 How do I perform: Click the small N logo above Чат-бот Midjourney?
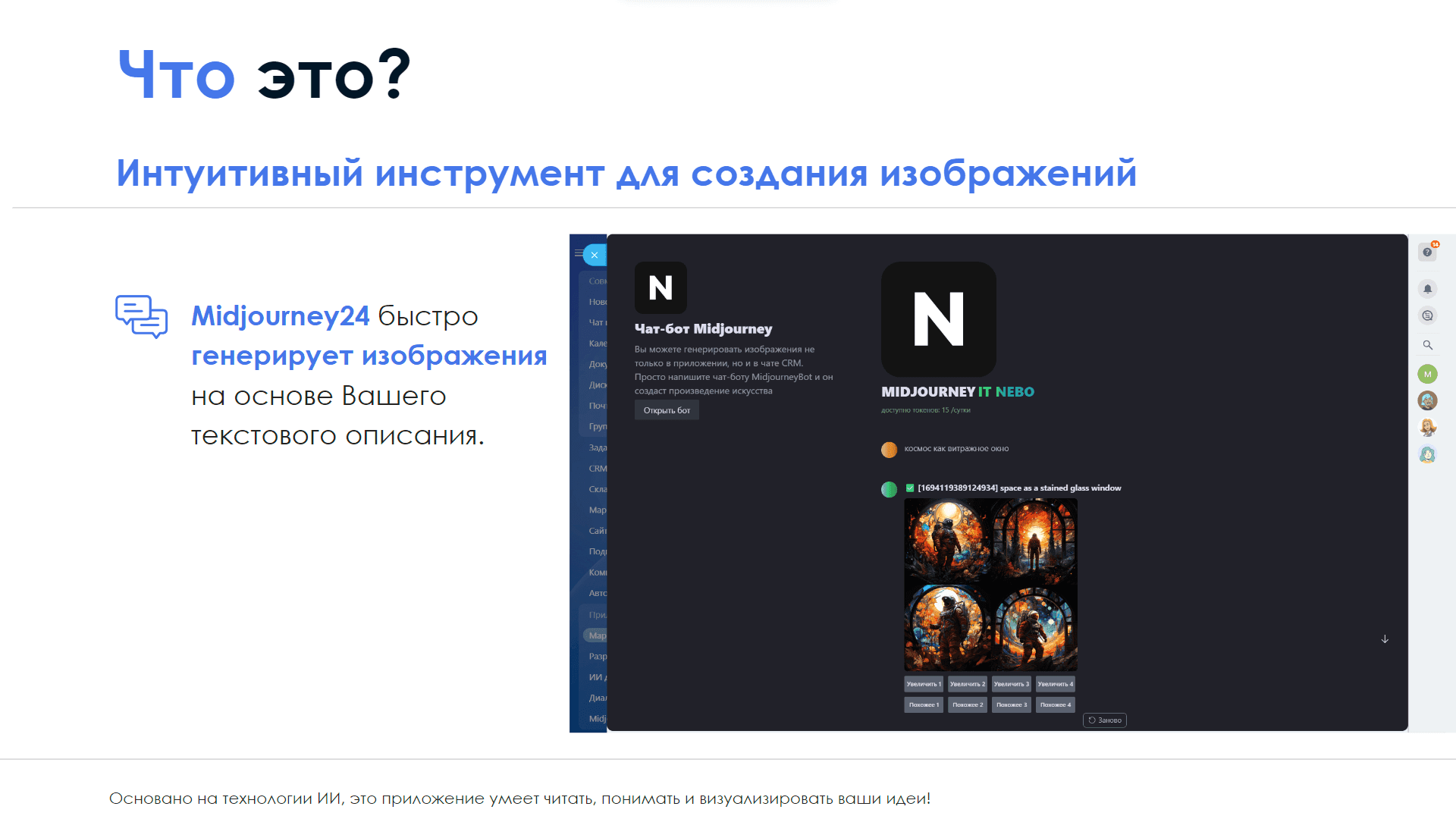point(661,287)
